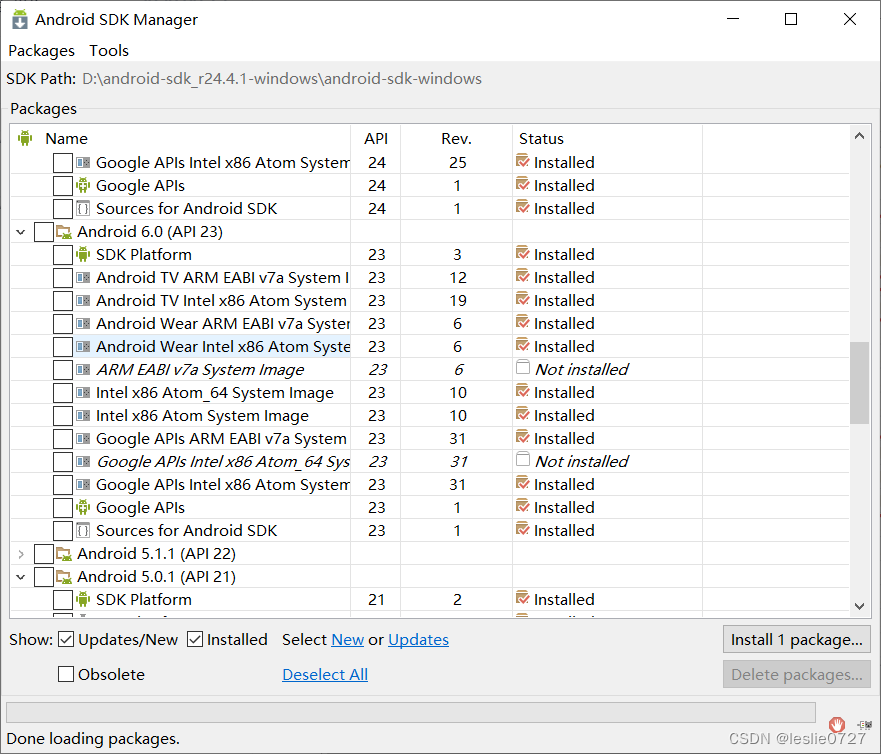Image resolution: width=881 pixels, height=754 pixels.
Task: Check Google APIs Intel x86 Atom_64 package checkbox
Action: pos(63,461)
